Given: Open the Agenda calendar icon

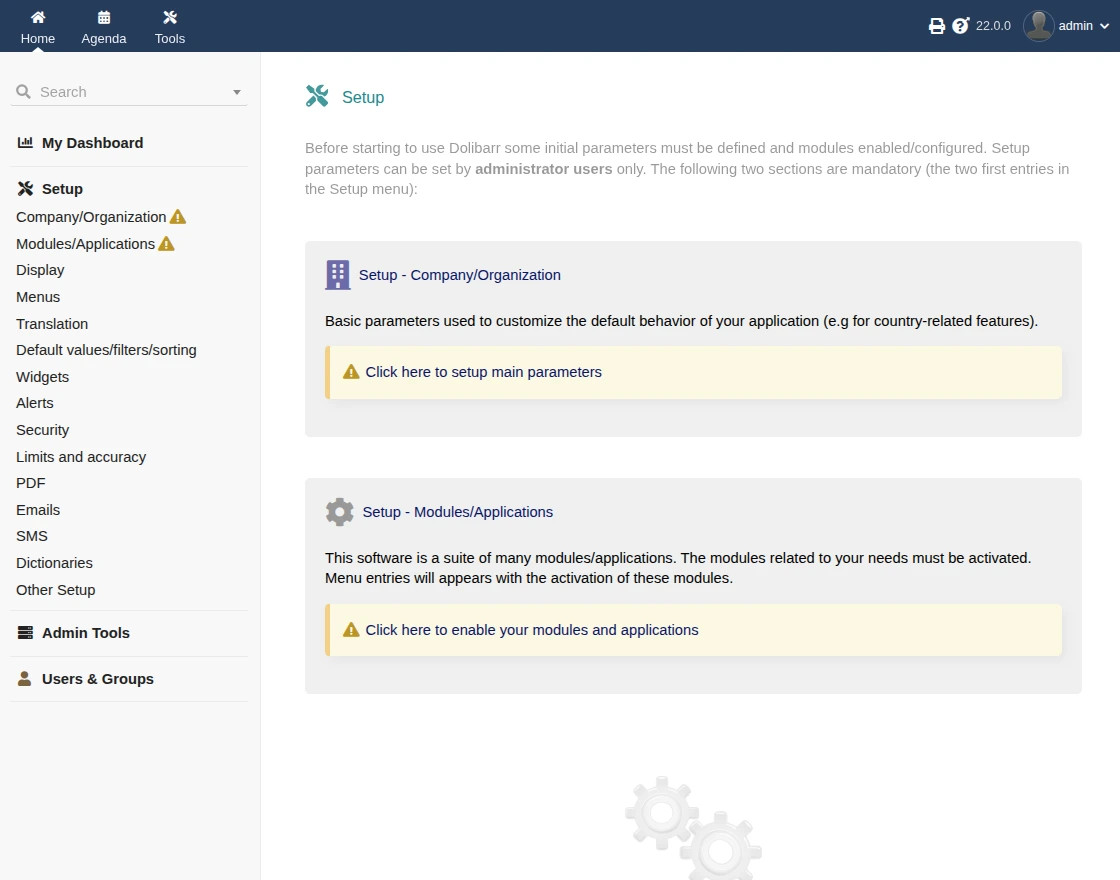Looking at the screenshot, I should point(104,18).
